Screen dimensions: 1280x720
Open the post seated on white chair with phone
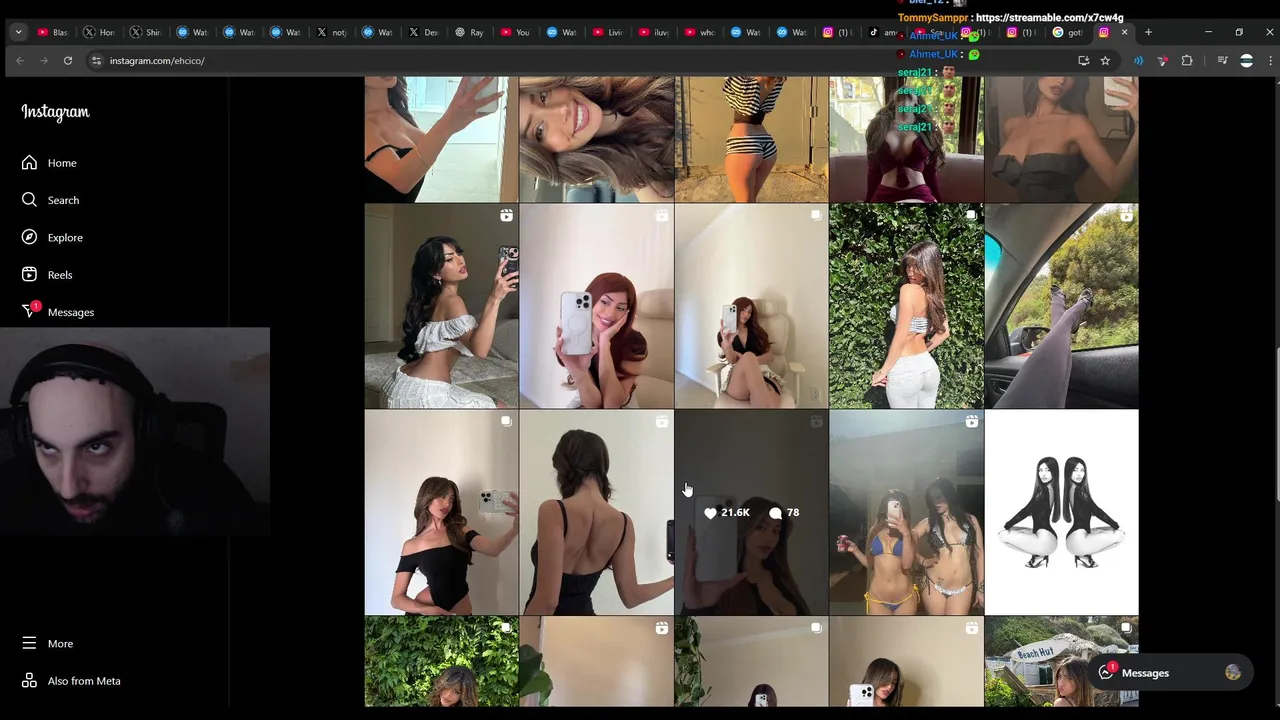(751, 306)
